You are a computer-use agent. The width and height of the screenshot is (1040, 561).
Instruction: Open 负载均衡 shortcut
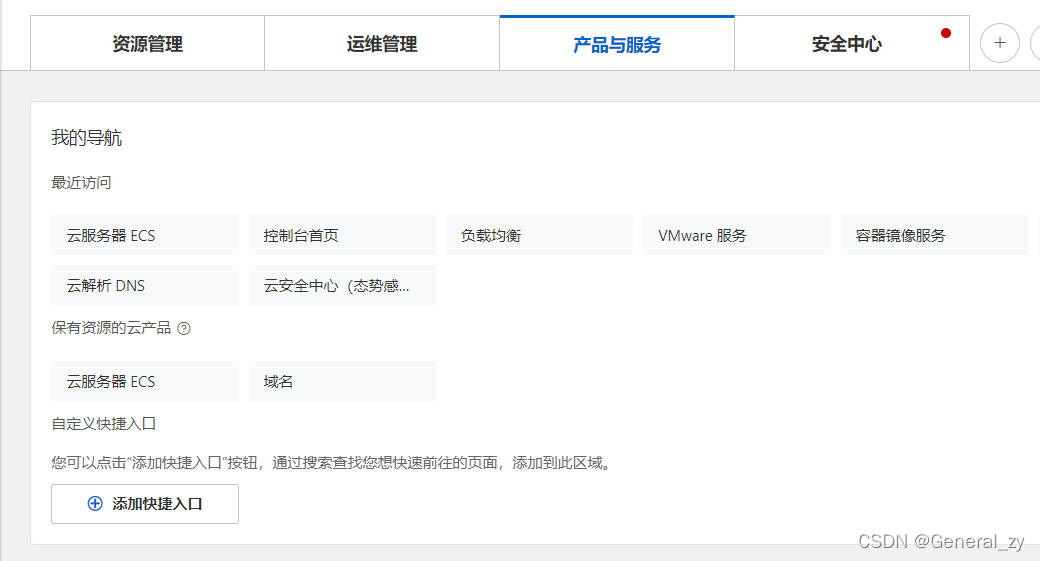tap(539, 235)
